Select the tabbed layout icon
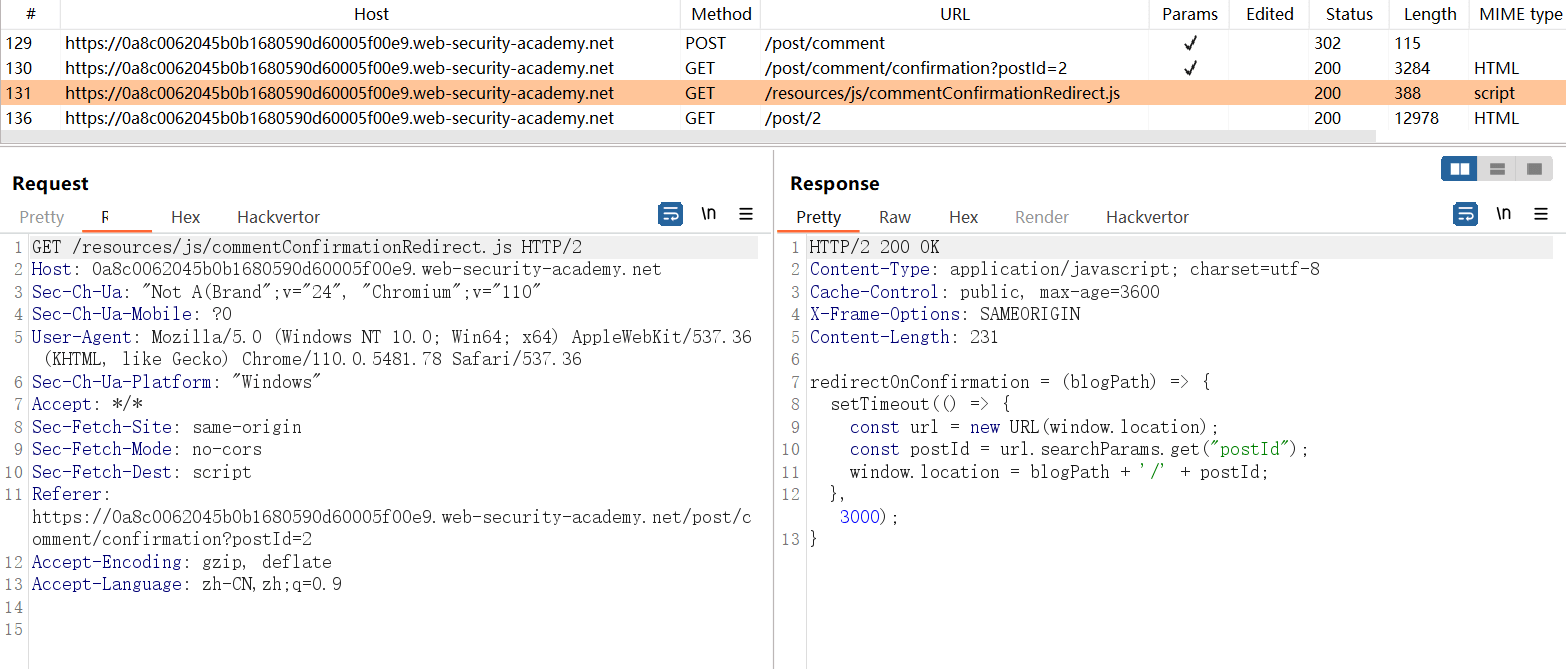The width and height of the screenshot is (1566, 669). 1534,169
